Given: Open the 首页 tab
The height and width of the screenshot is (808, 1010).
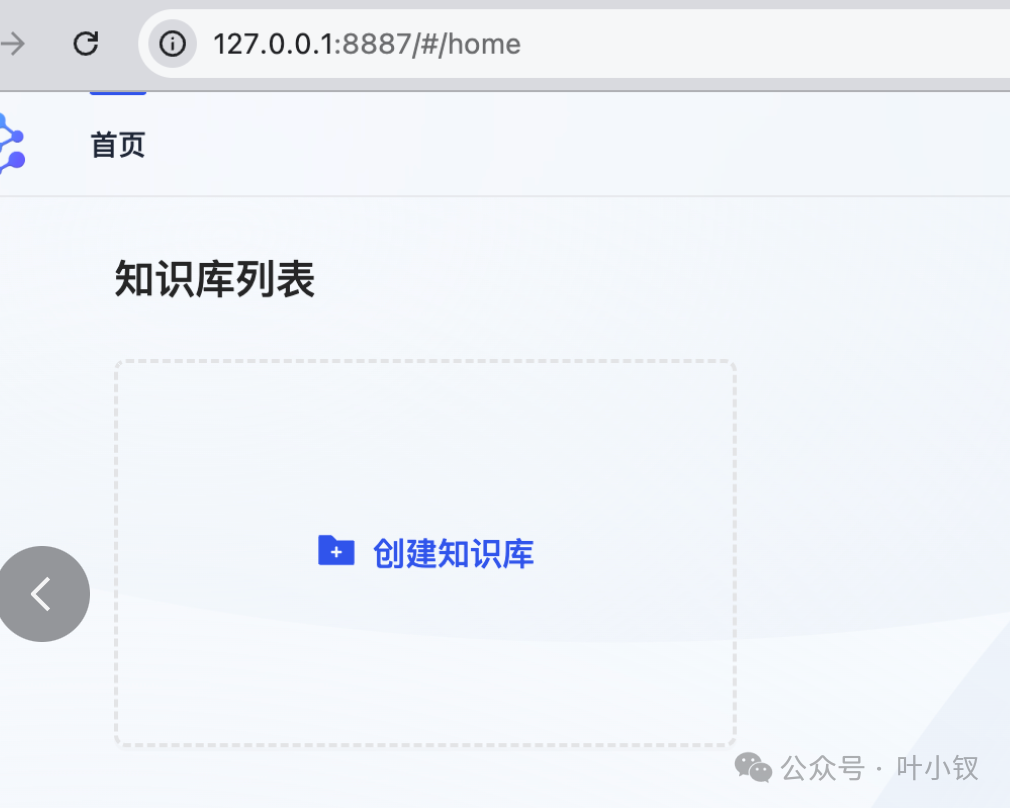Looking at the screenshot, I should 118,144.
